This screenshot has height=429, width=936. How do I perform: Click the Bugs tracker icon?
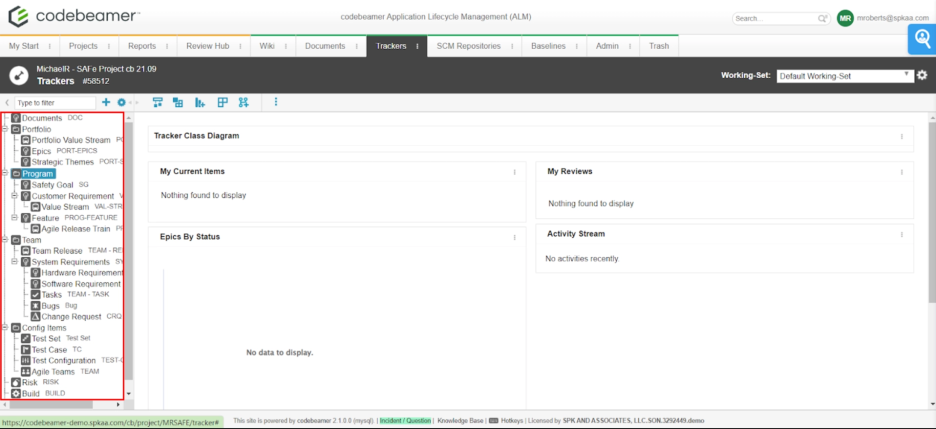pyautogui.click(x=36, y=305)
